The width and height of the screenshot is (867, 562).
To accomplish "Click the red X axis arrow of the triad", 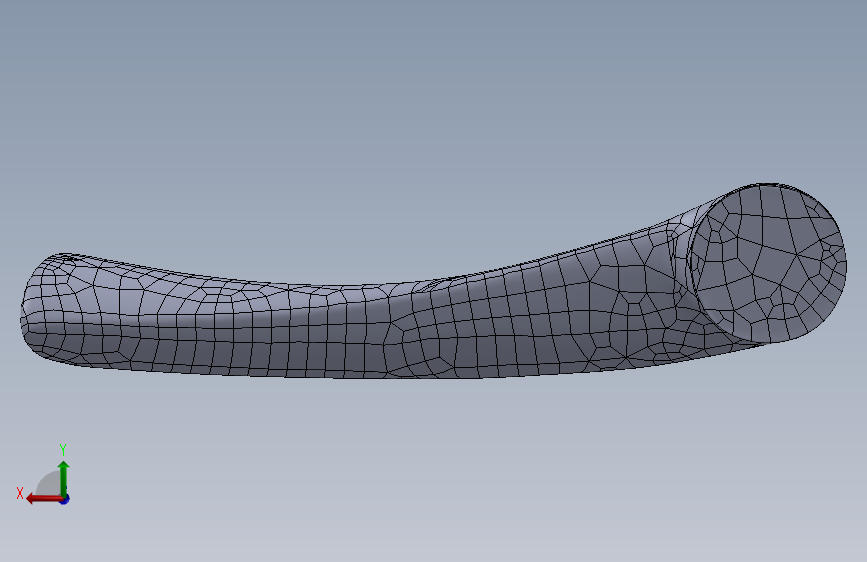I will click(x=44, y=499).
